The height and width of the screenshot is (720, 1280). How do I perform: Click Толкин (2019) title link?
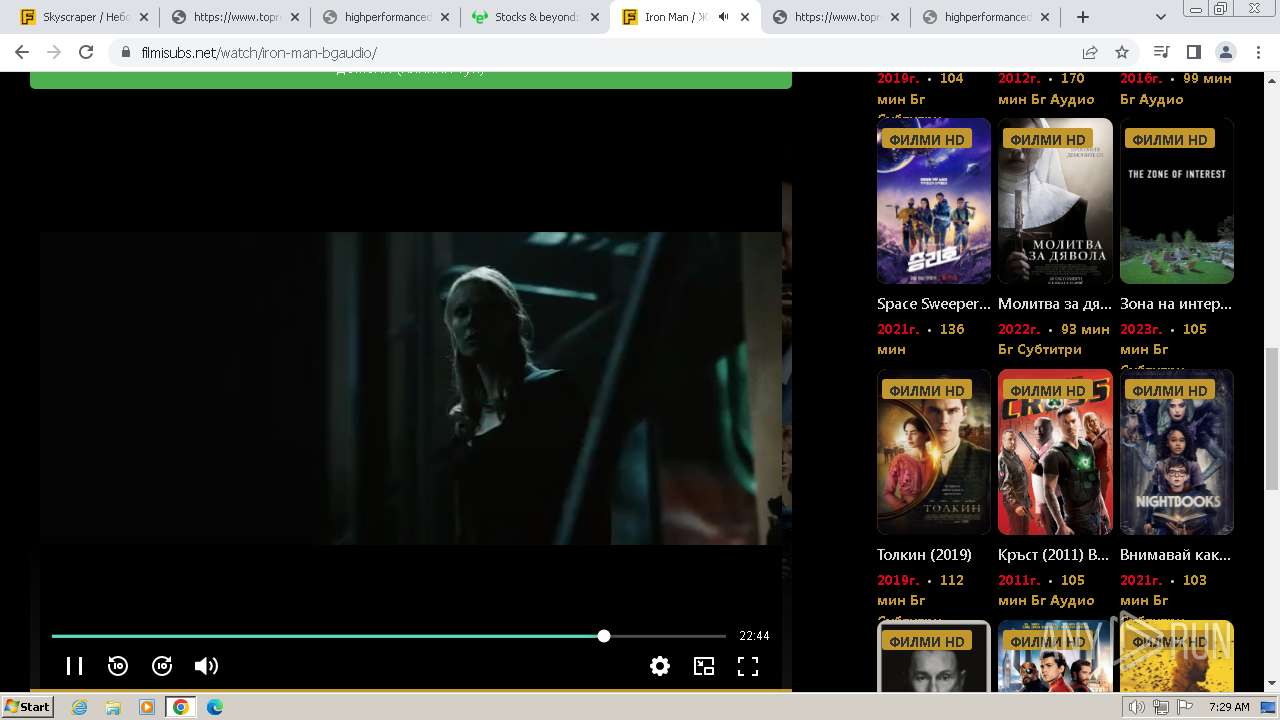pos(924,554)
